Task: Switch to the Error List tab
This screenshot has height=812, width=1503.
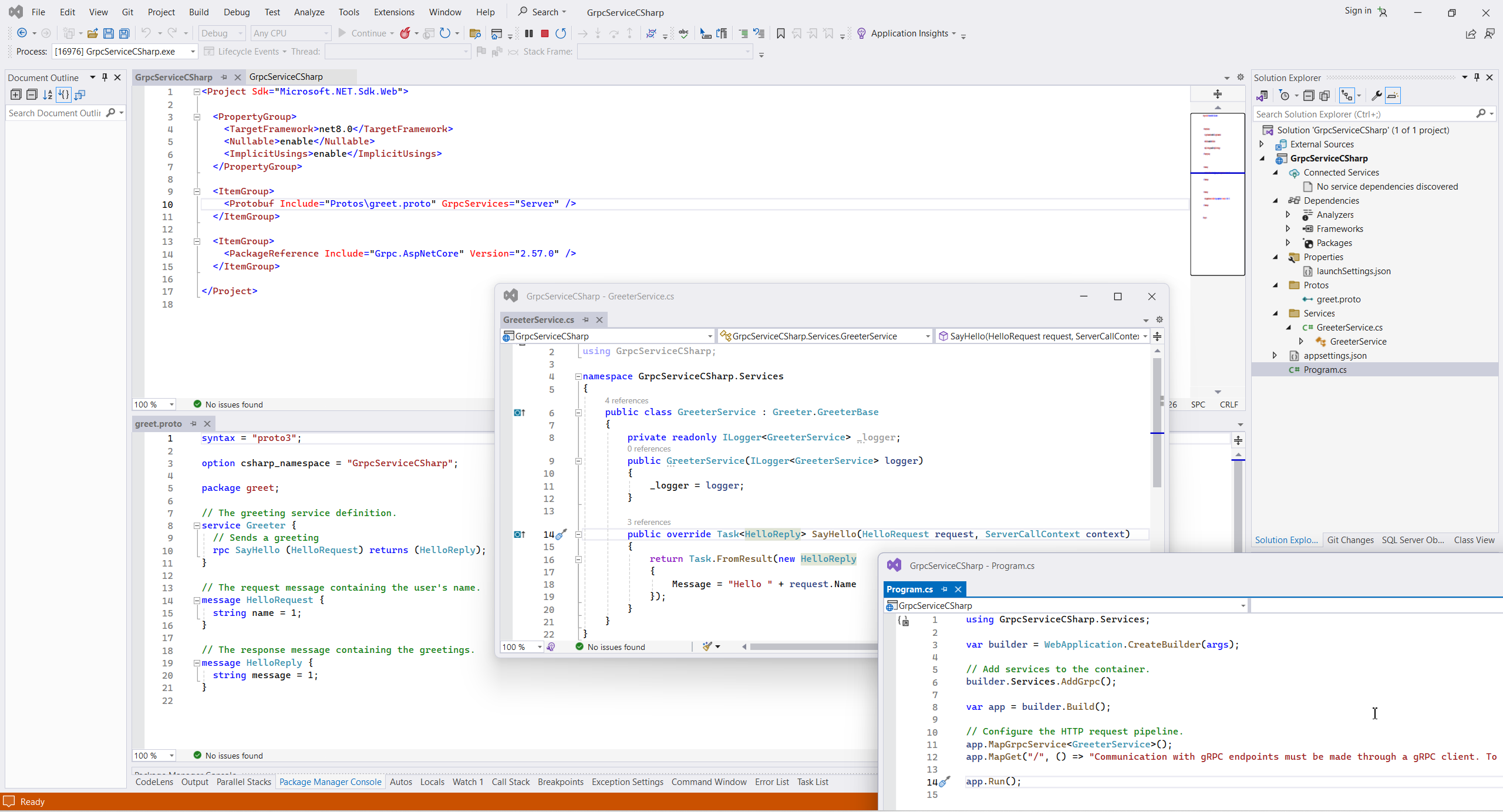Action: (771, 781)
